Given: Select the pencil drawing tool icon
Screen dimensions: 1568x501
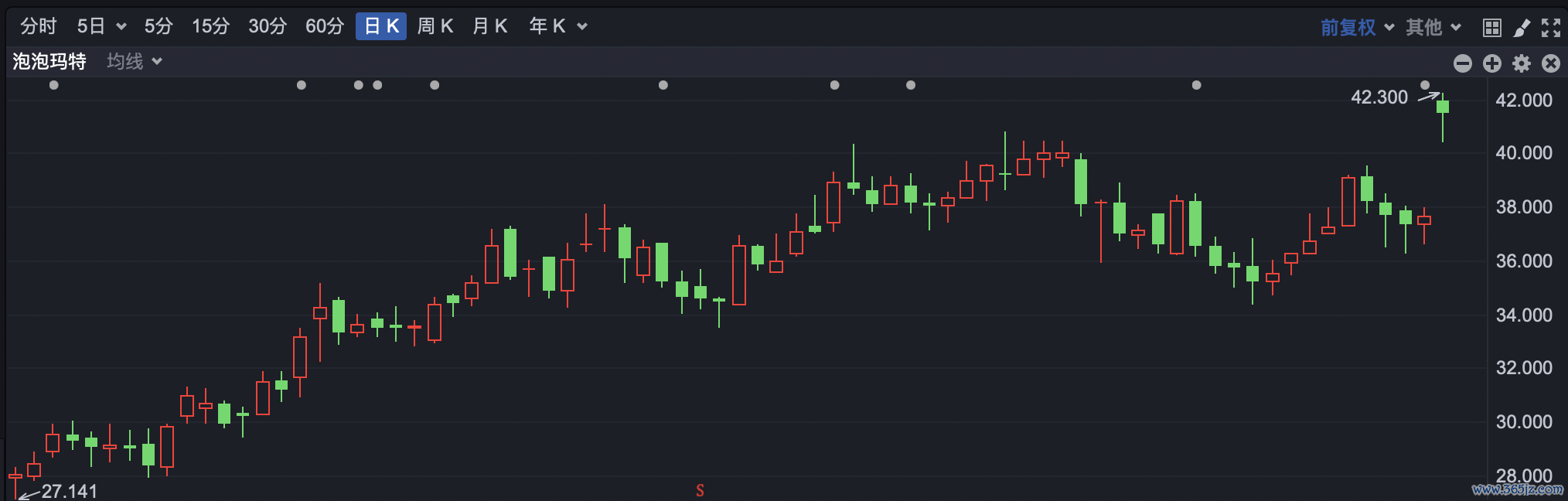Looking at the screenshot, I should coord(1522,28).
